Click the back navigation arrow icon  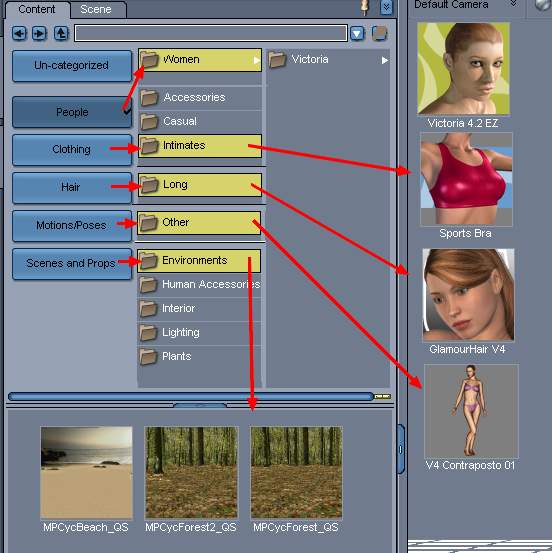[x=19, y=34]
